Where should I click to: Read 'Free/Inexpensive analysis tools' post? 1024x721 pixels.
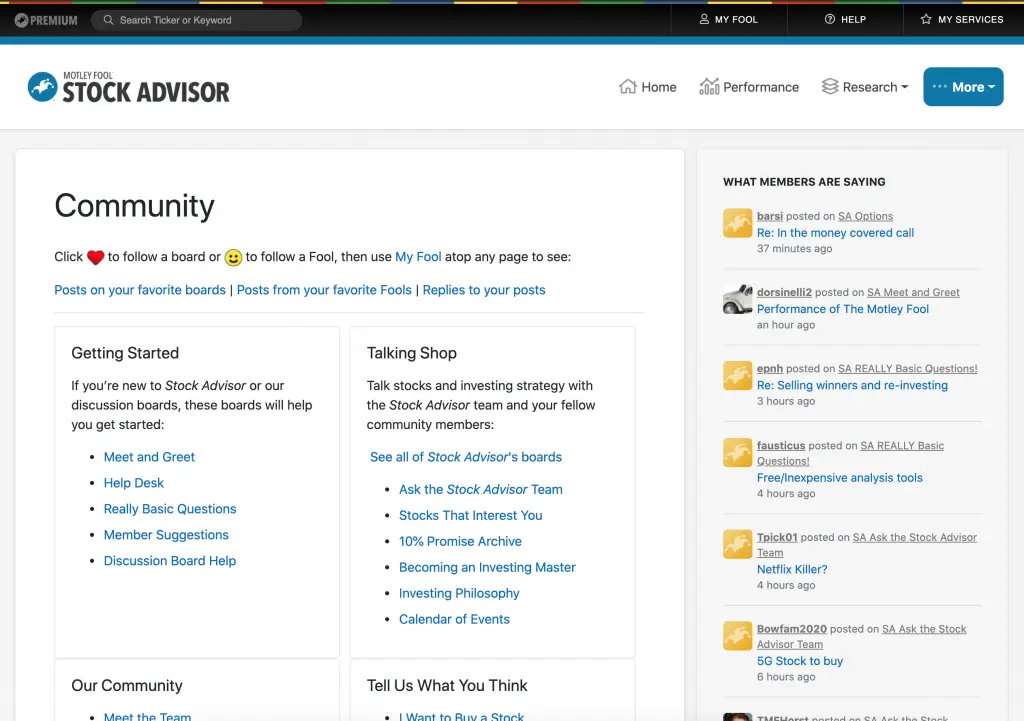point(840,478)
